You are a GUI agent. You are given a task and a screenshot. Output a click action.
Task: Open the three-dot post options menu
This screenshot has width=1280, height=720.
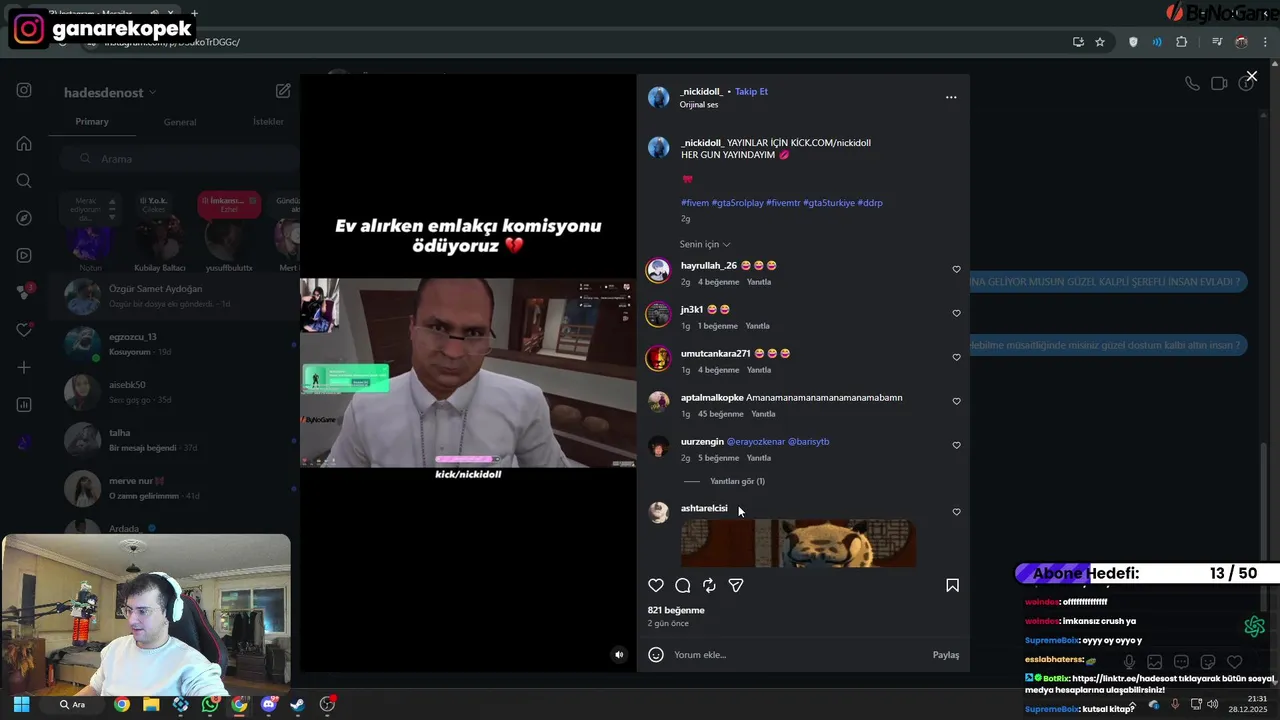pos(951,97)
